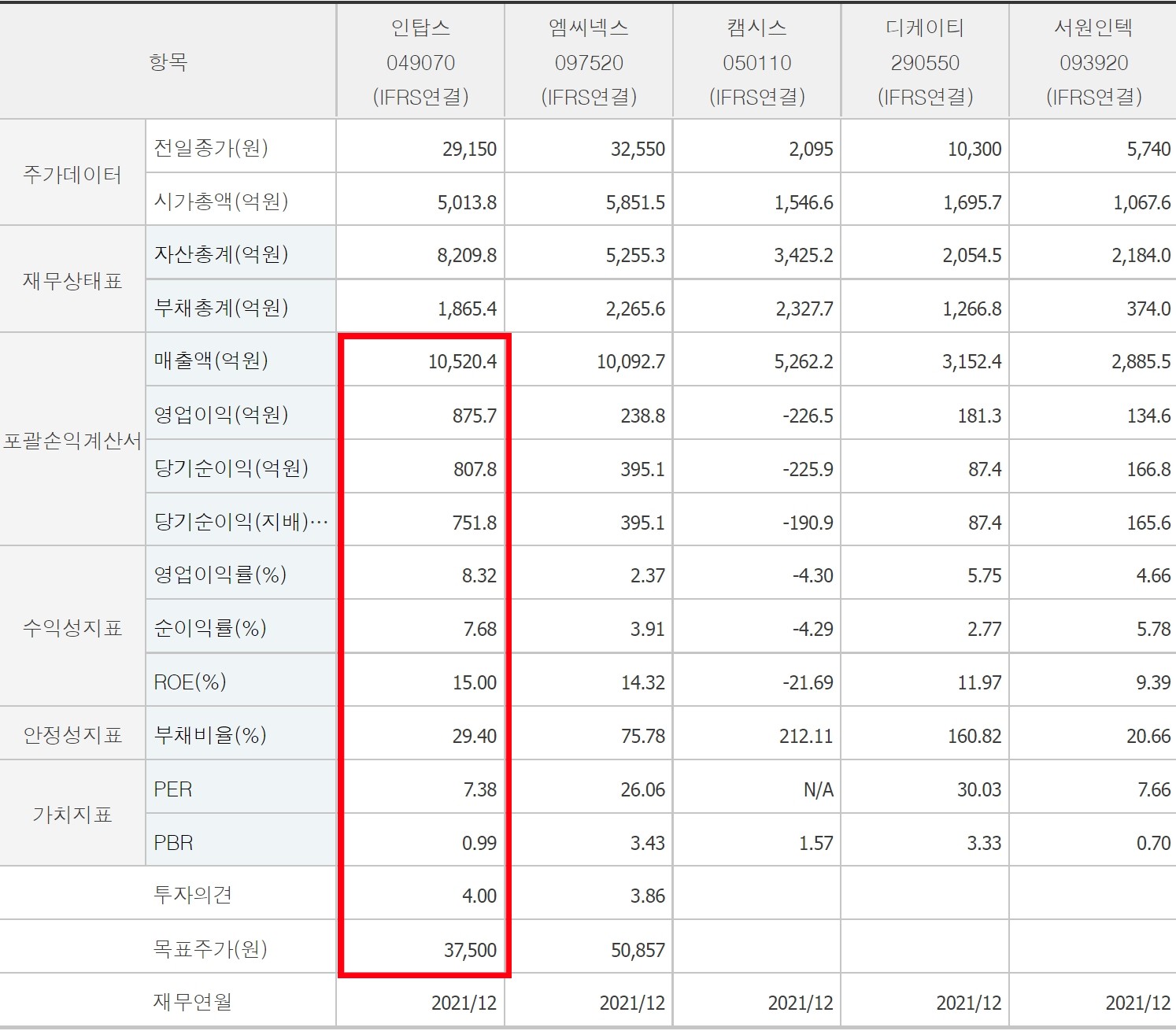Click the truncated 당기순이익(지배)… row label

tap(241, 521)
